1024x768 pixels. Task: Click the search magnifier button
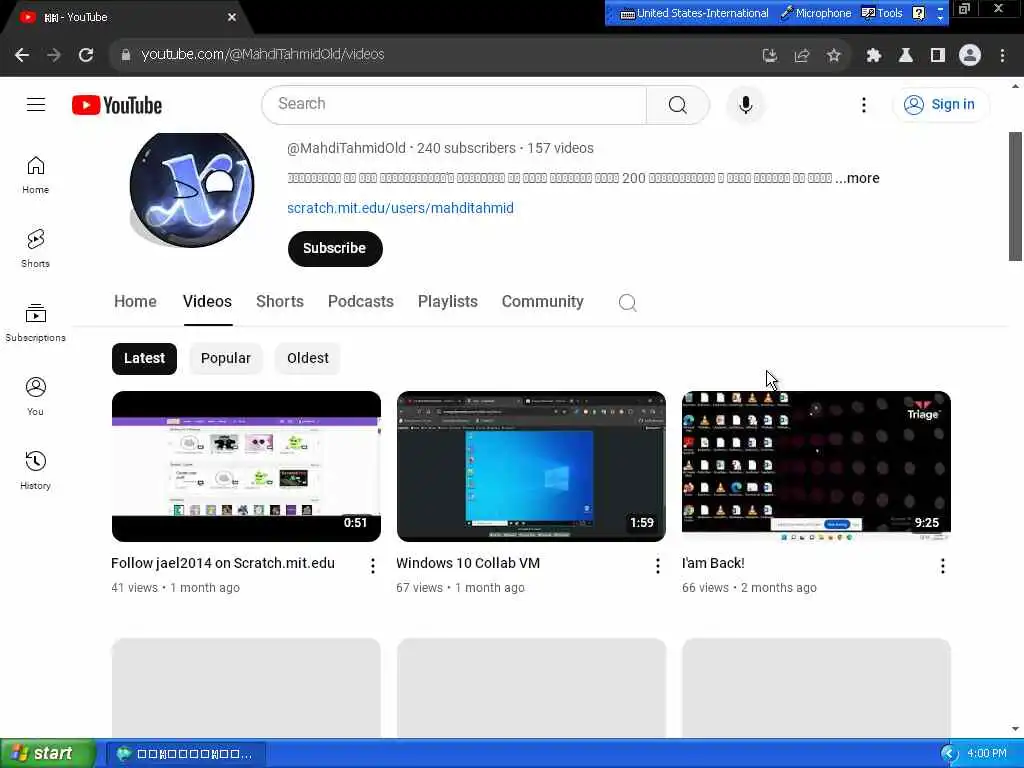677,104
